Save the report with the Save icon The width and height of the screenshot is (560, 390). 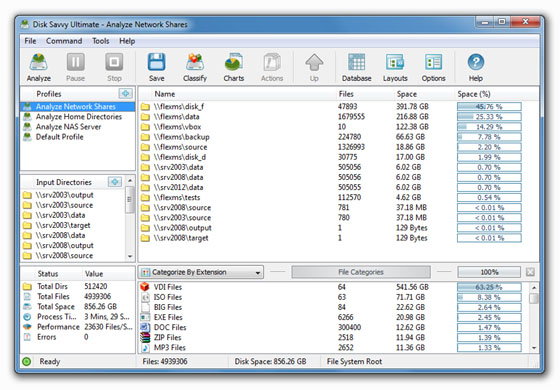coord(156,68)
